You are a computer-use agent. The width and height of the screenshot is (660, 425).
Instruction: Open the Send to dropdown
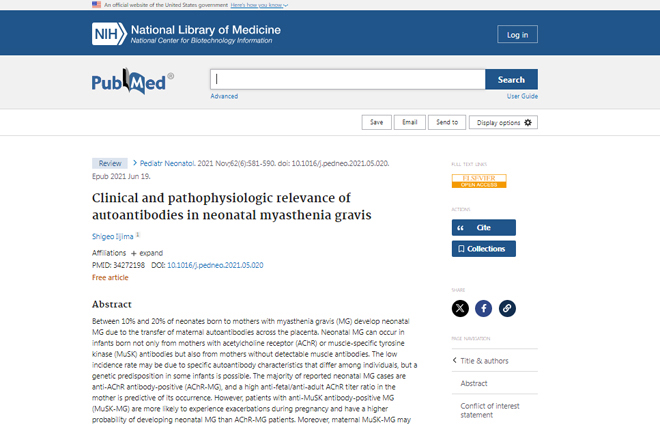pyautogui.click(x=447, y=122)
